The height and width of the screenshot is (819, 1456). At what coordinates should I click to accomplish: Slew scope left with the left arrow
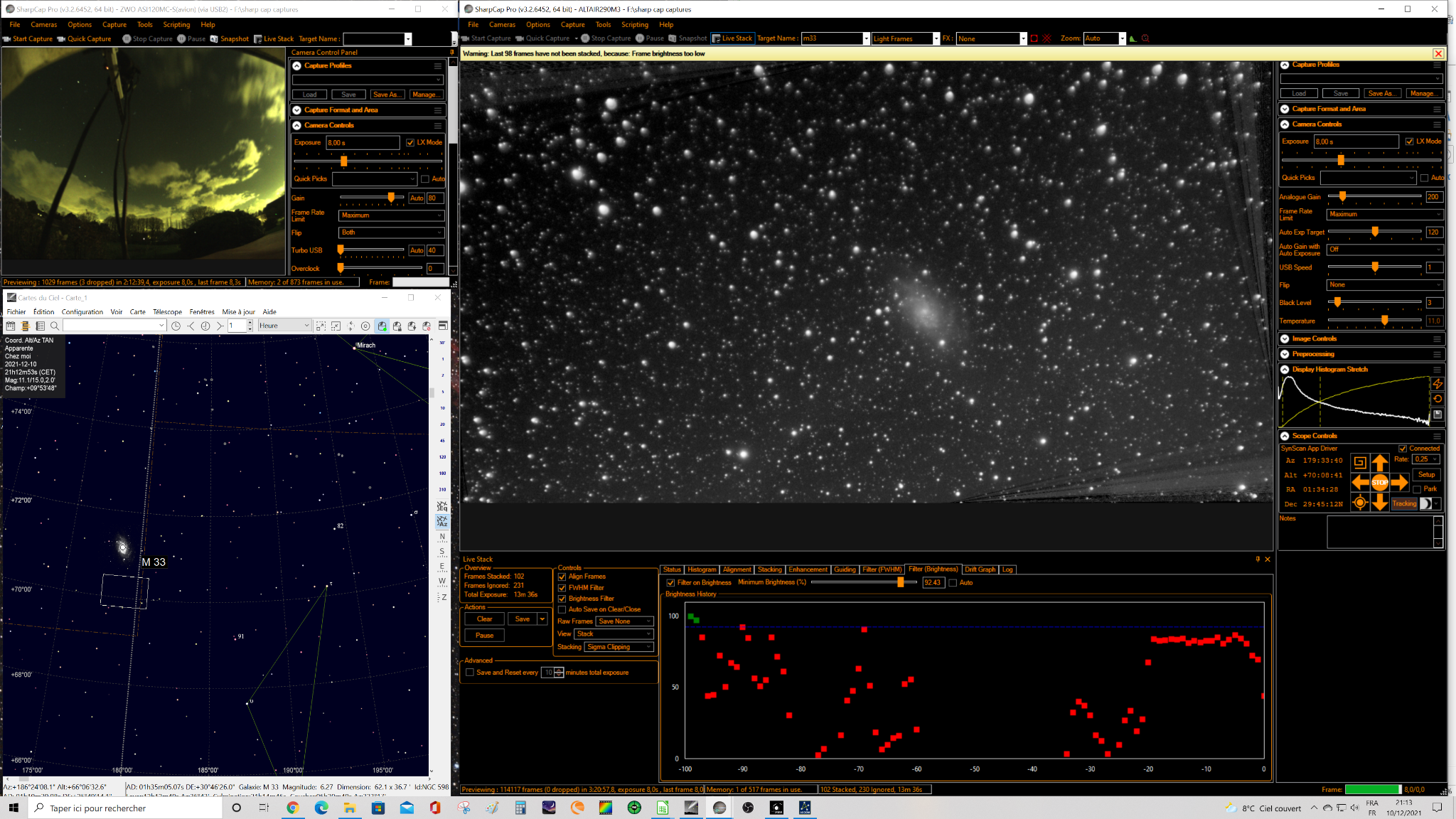(x=1360, y=483)
